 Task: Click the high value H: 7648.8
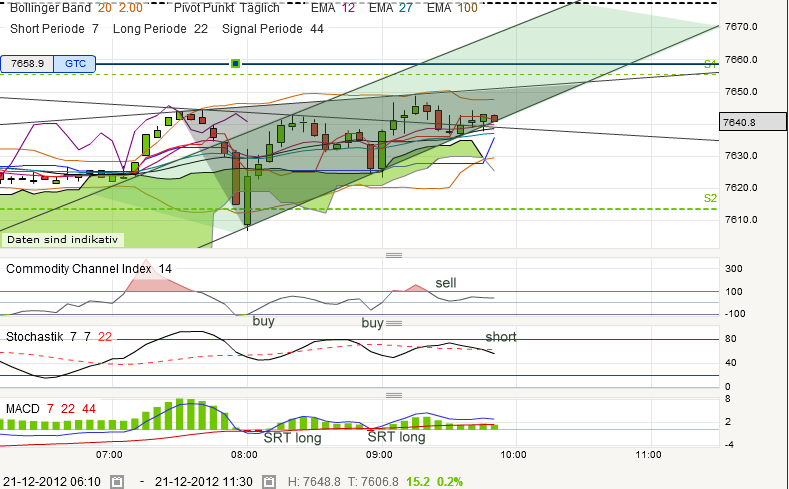coord(314,481)
